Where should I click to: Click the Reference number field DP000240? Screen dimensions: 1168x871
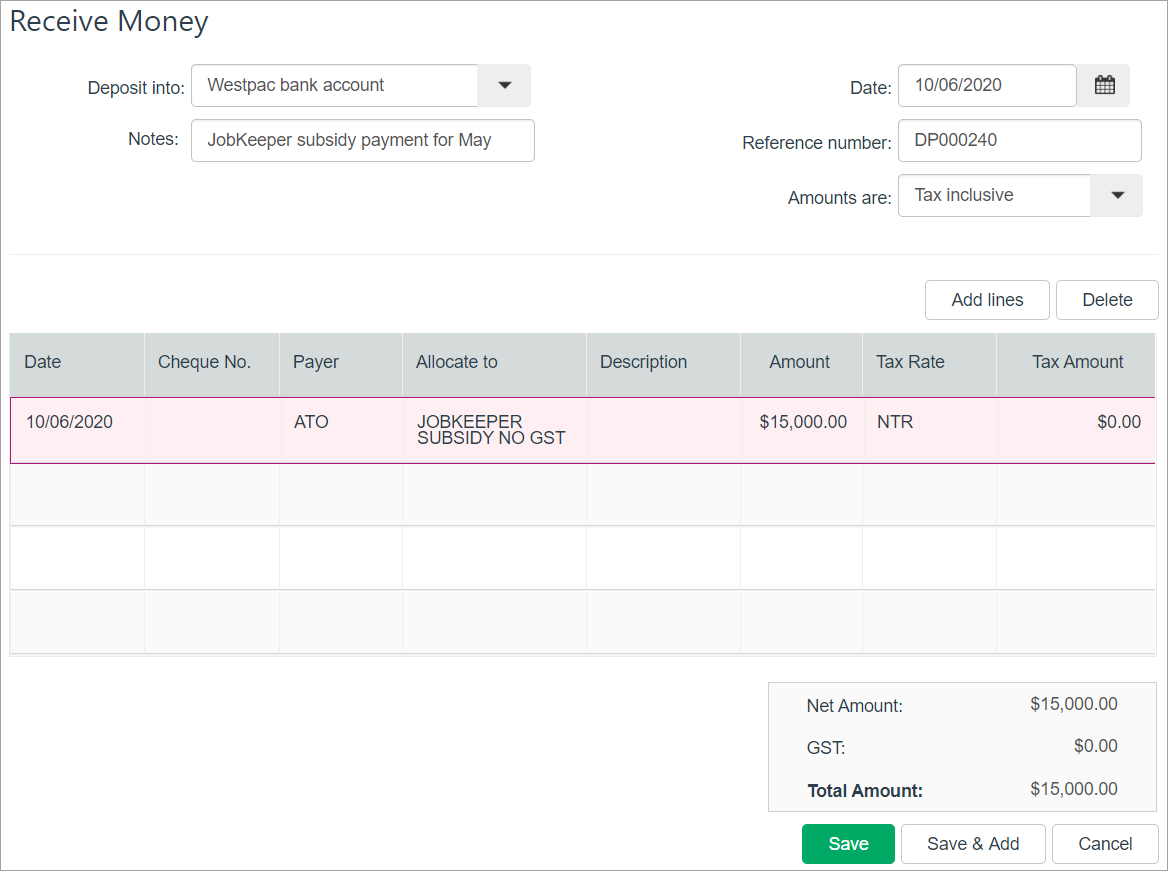coord(1018,141)
